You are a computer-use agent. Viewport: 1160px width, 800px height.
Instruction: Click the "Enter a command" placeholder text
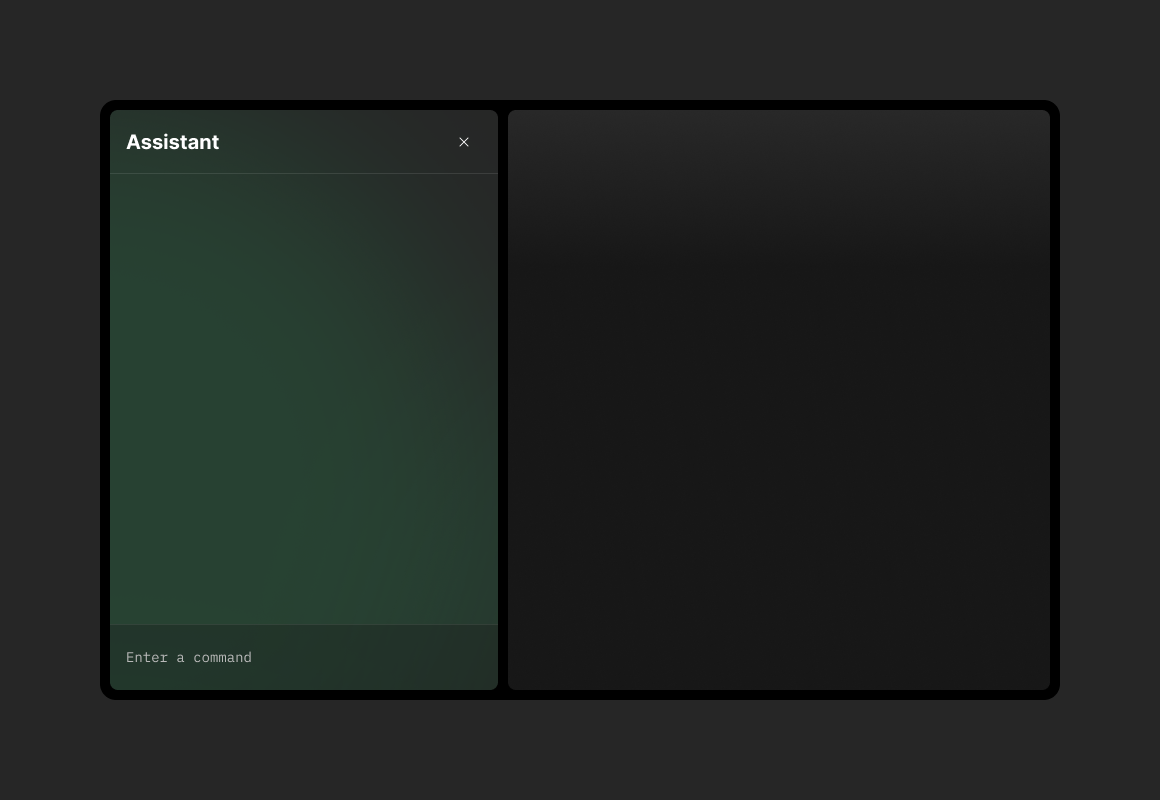point(189,657)
